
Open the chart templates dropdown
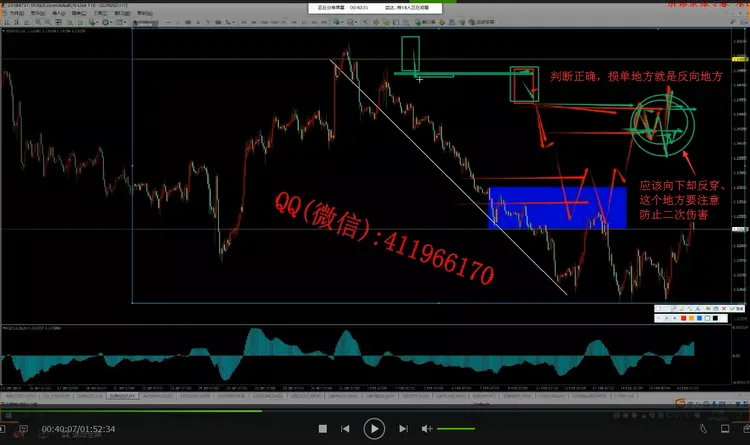click(x=121, y=22)
